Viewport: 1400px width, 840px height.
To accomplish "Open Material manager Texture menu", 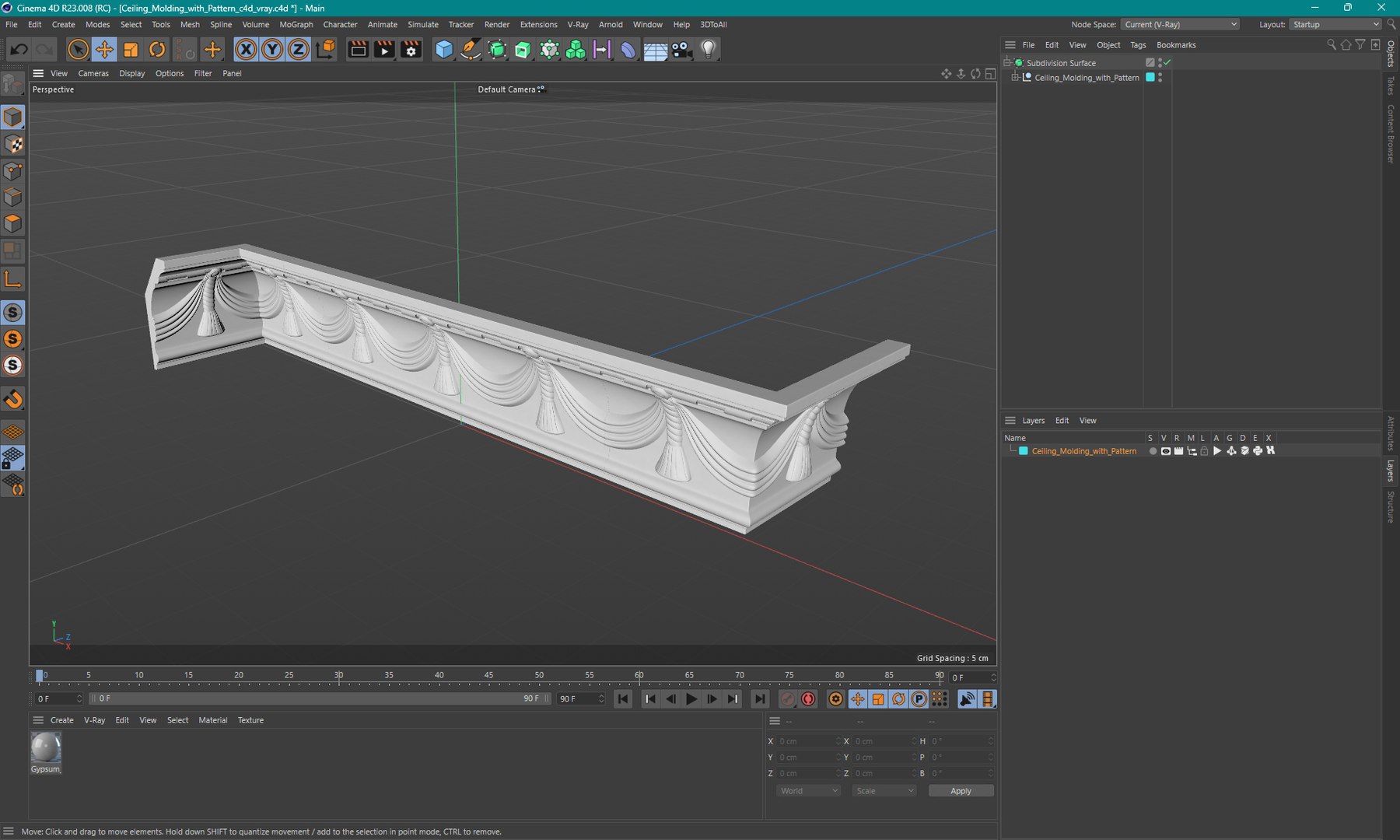I will [x=250, y=720].
